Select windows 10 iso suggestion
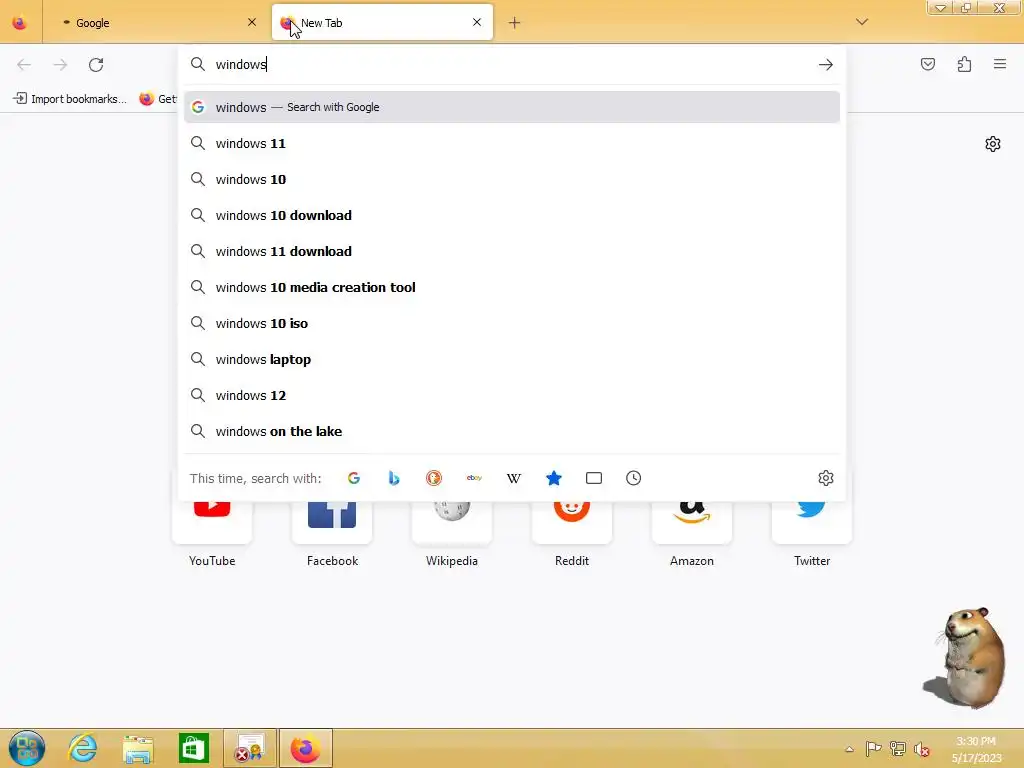The height and width of the screenshot is (768, 1024). 512,323
